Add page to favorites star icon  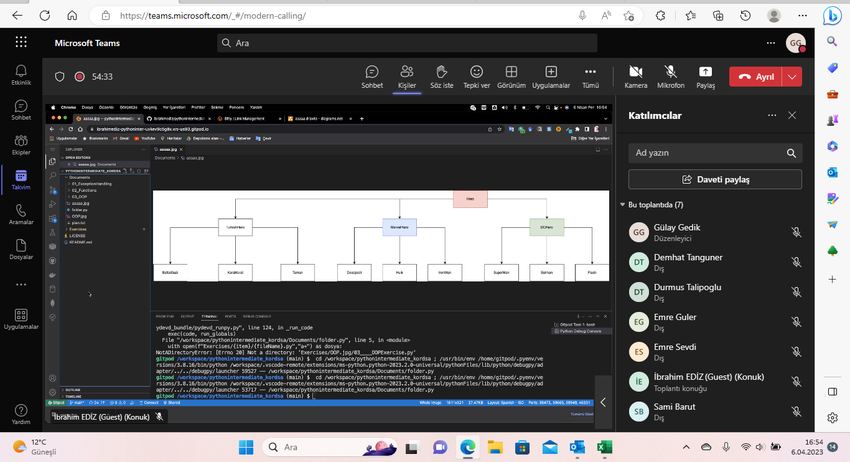629,16
